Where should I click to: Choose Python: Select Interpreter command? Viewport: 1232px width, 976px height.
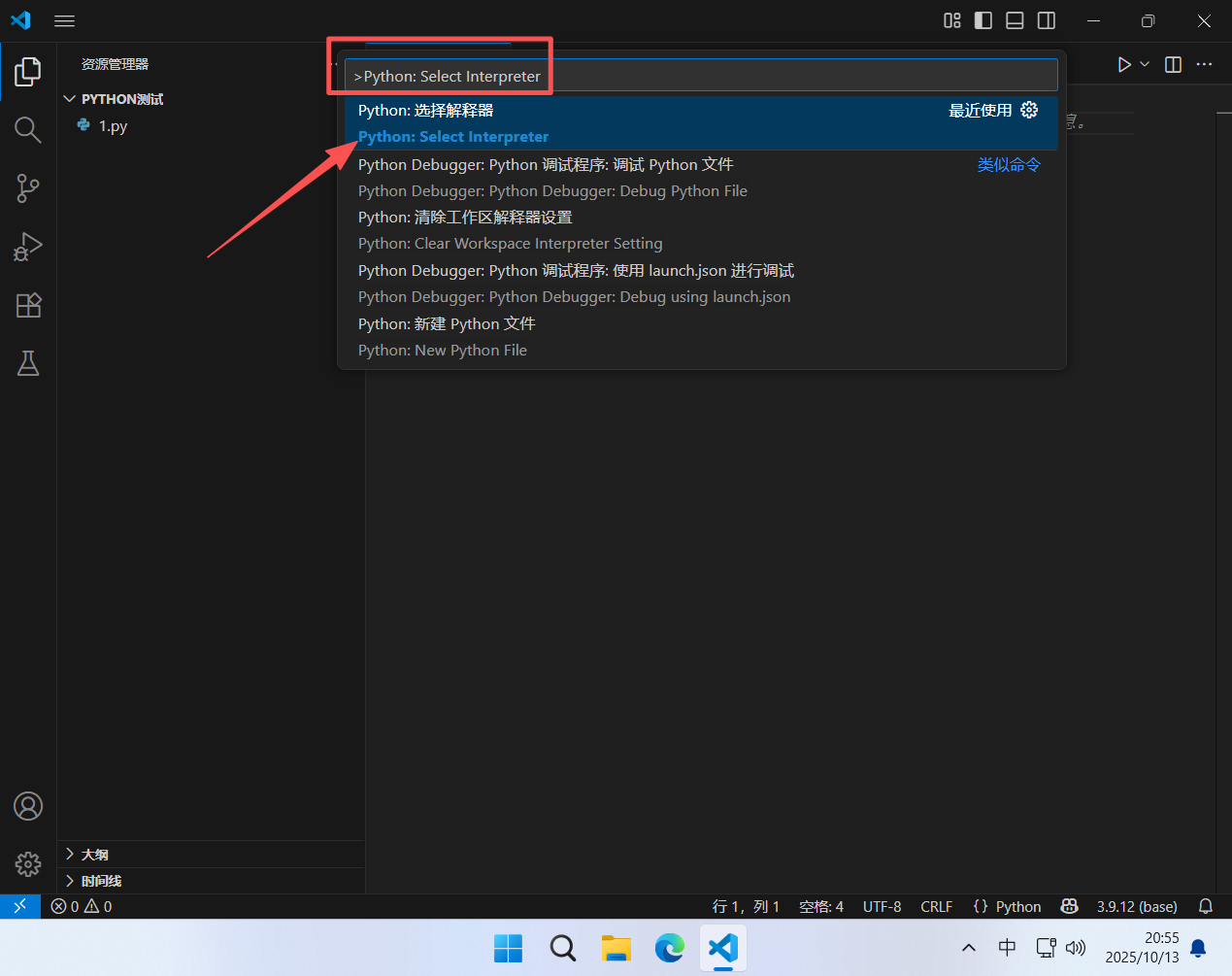tap(701, 123)
